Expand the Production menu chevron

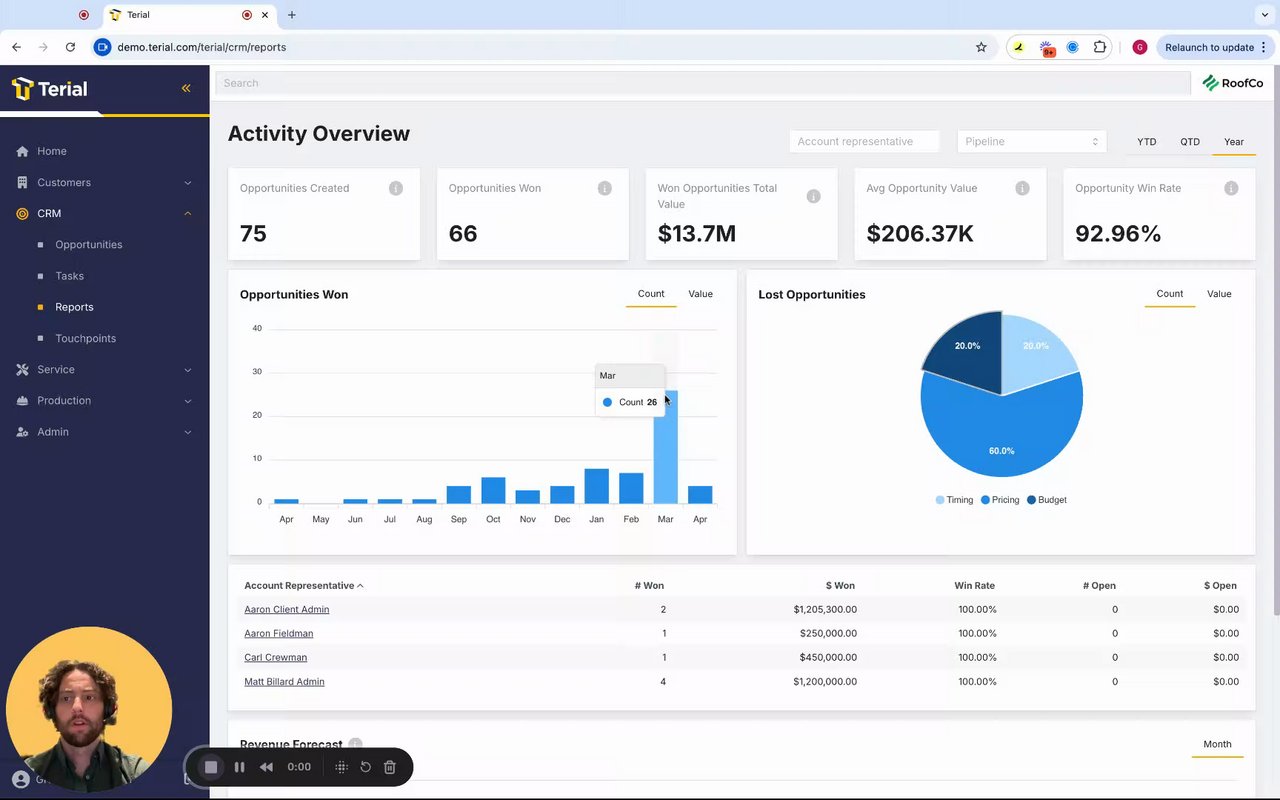coord(188,401)
